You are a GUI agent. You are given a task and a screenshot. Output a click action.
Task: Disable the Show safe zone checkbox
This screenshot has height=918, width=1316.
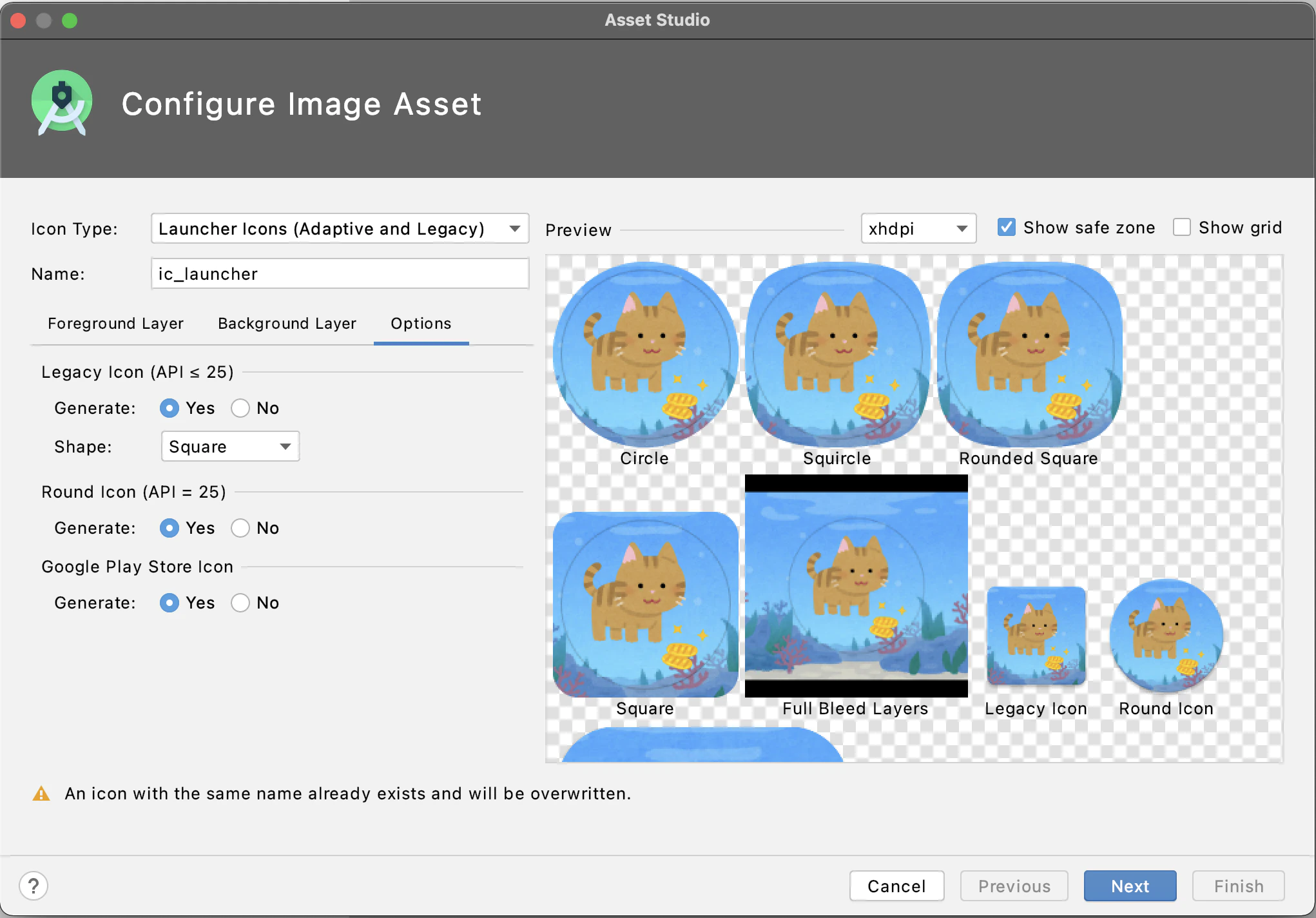1007,227
